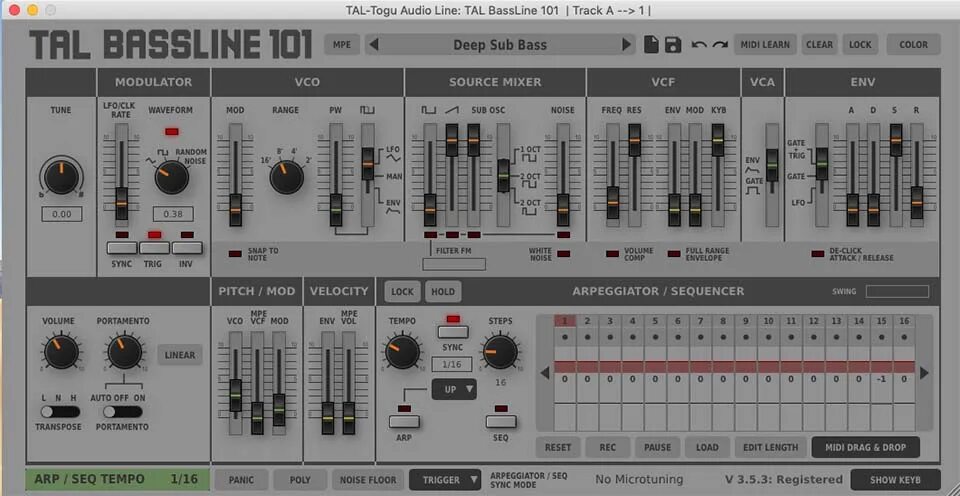The image size is (960, 496).
Task: Click the undo arrow icon
Action: (699, 45)
